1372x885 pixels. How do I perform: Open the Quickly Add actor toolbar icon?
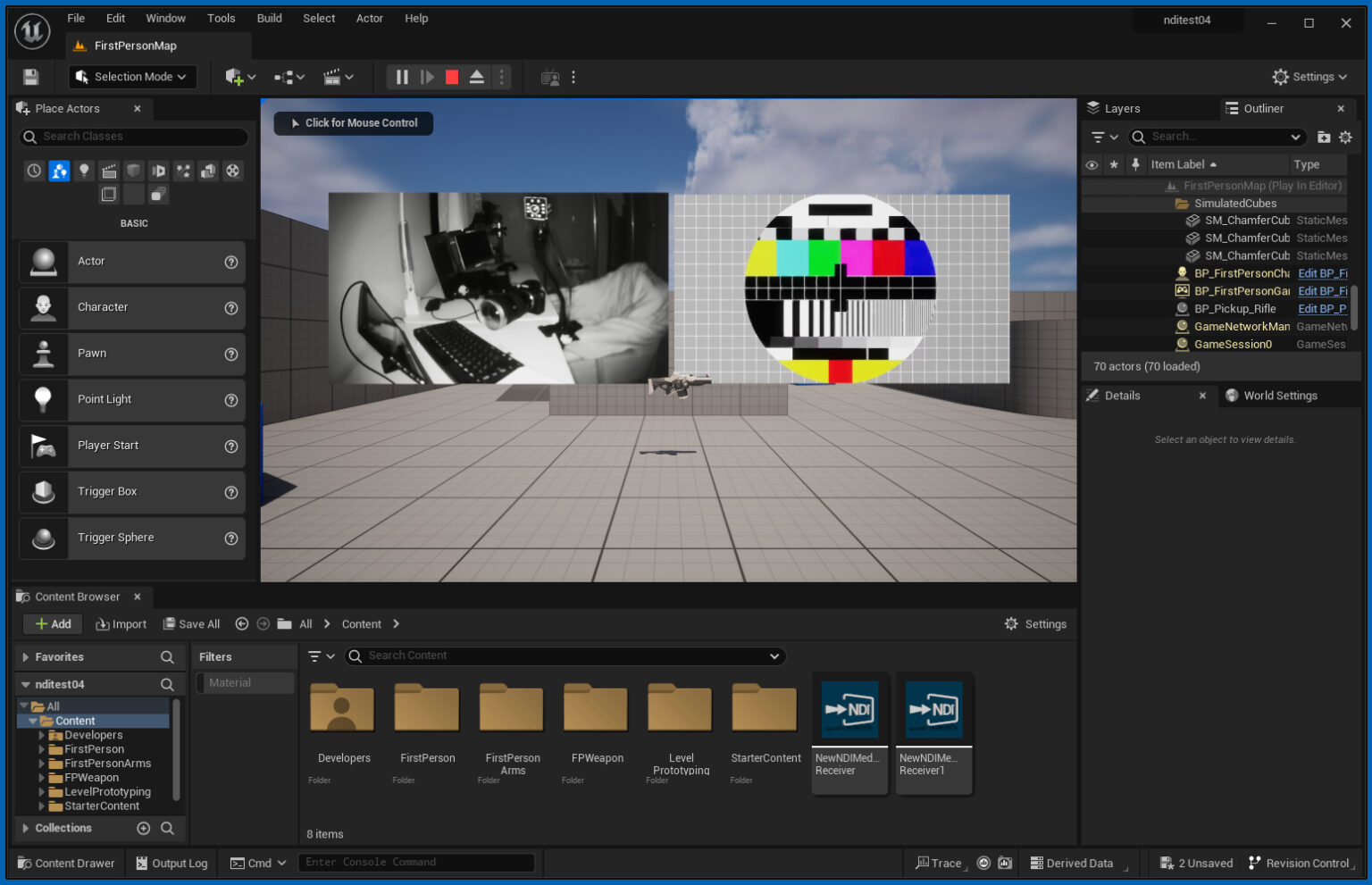pyautogui.click(x=236, y=77)
